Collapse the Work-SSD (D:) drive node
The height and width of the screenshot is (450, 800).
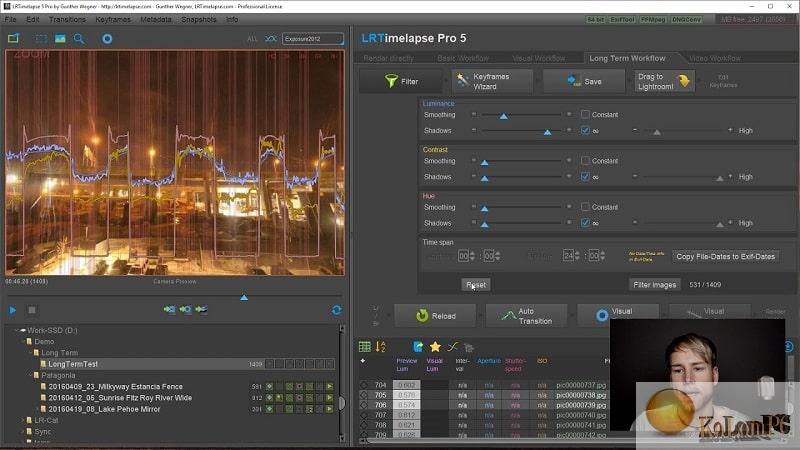[17, 330]
